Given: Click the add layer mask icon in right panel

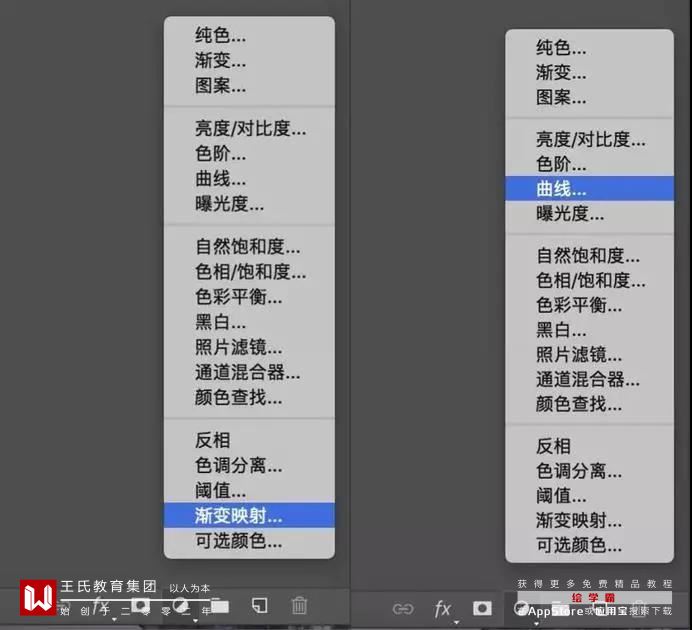Looking at the screenshot, I should [x=482, y=608].
